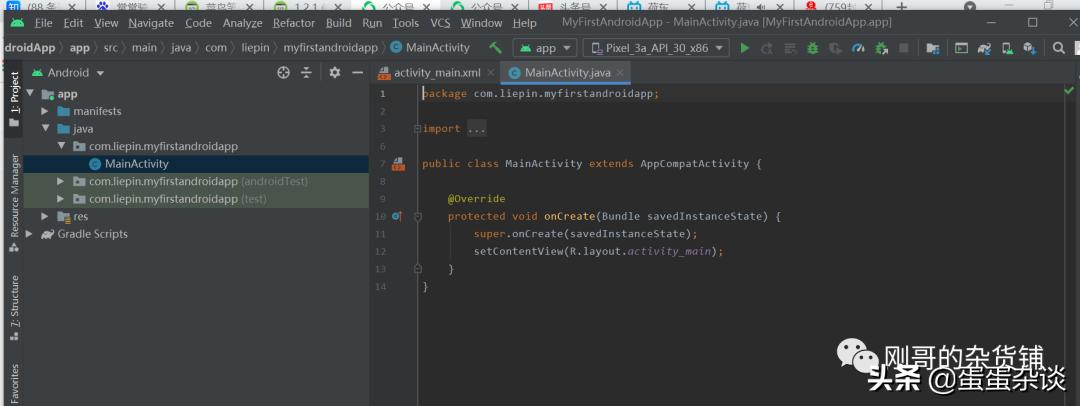This screenshot has width=1080, height=406.
Task: Expand the manifests folder
Action: 45,111
